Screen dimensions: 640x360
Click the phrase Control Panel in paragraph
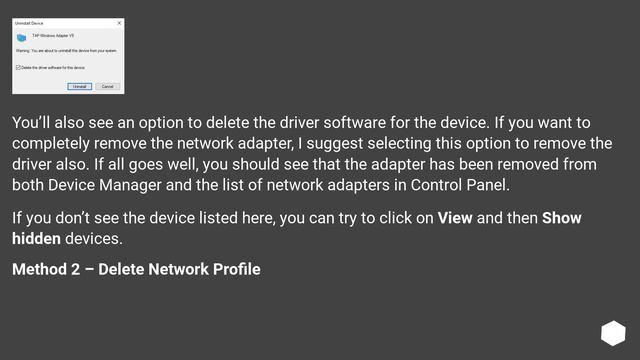click(458, 185)
